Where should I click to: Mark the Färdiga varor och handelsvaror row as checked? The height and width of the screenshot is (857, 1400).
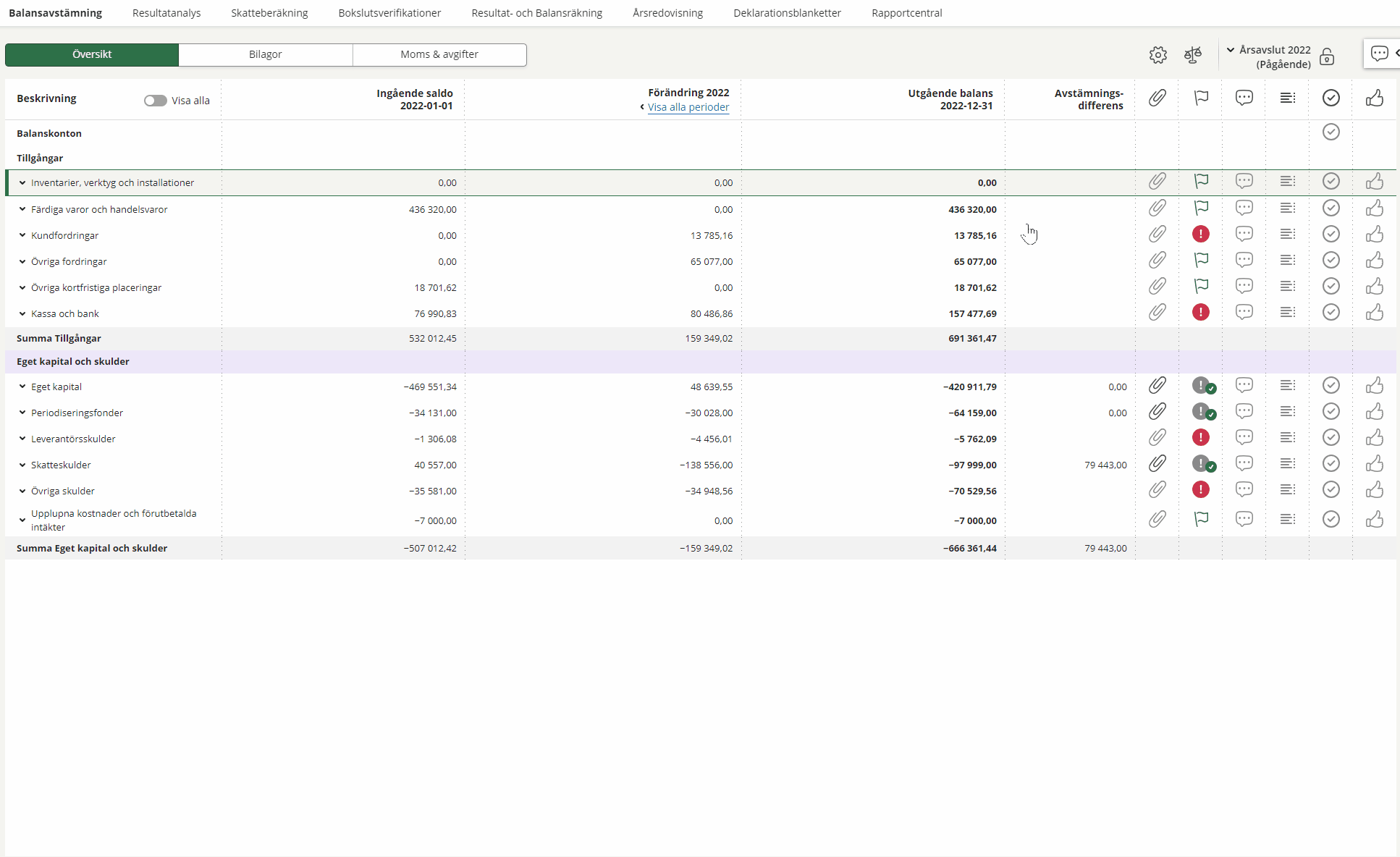point(1331,208)
